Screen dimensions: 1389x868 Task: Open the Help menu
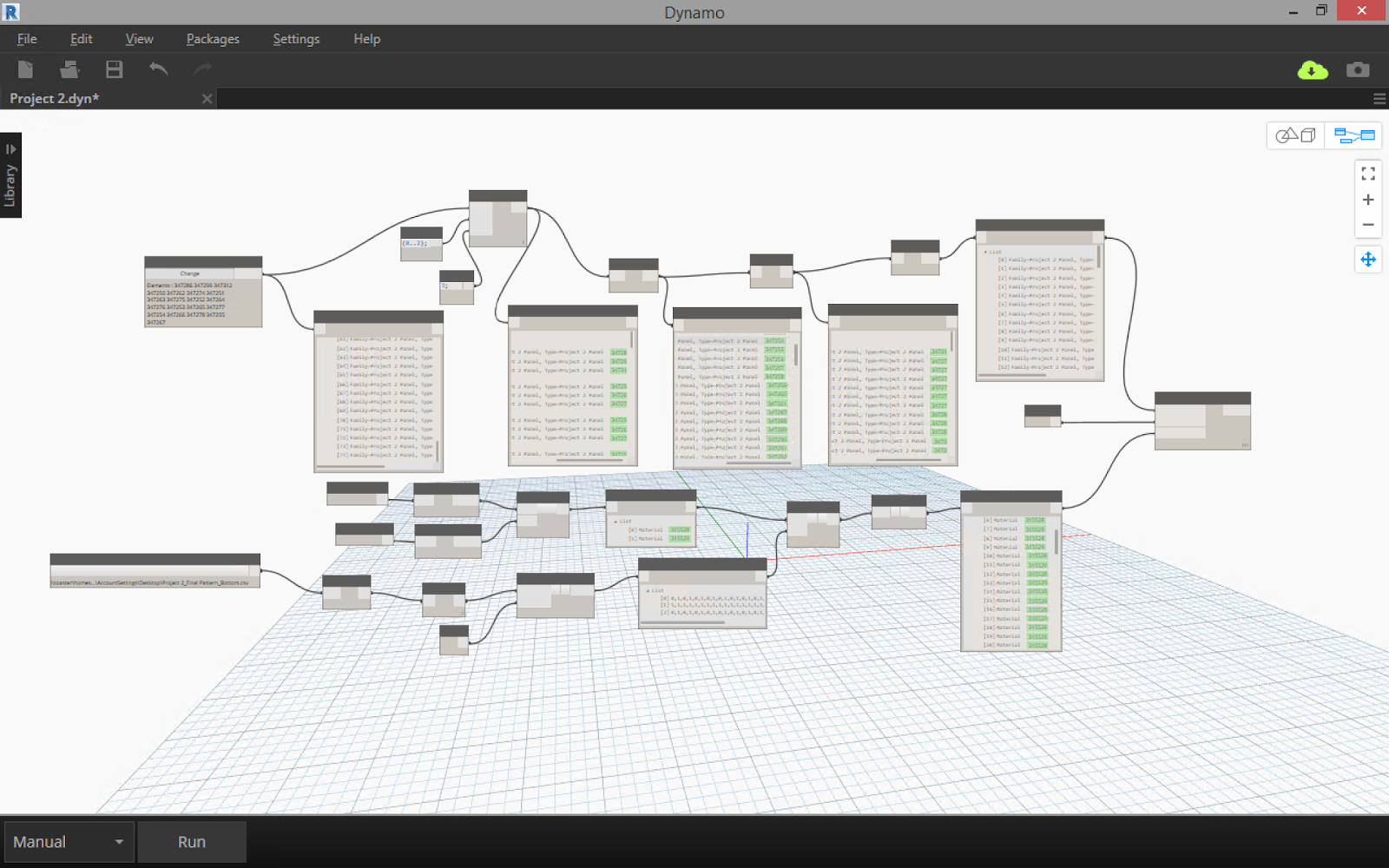coord(366,39)
